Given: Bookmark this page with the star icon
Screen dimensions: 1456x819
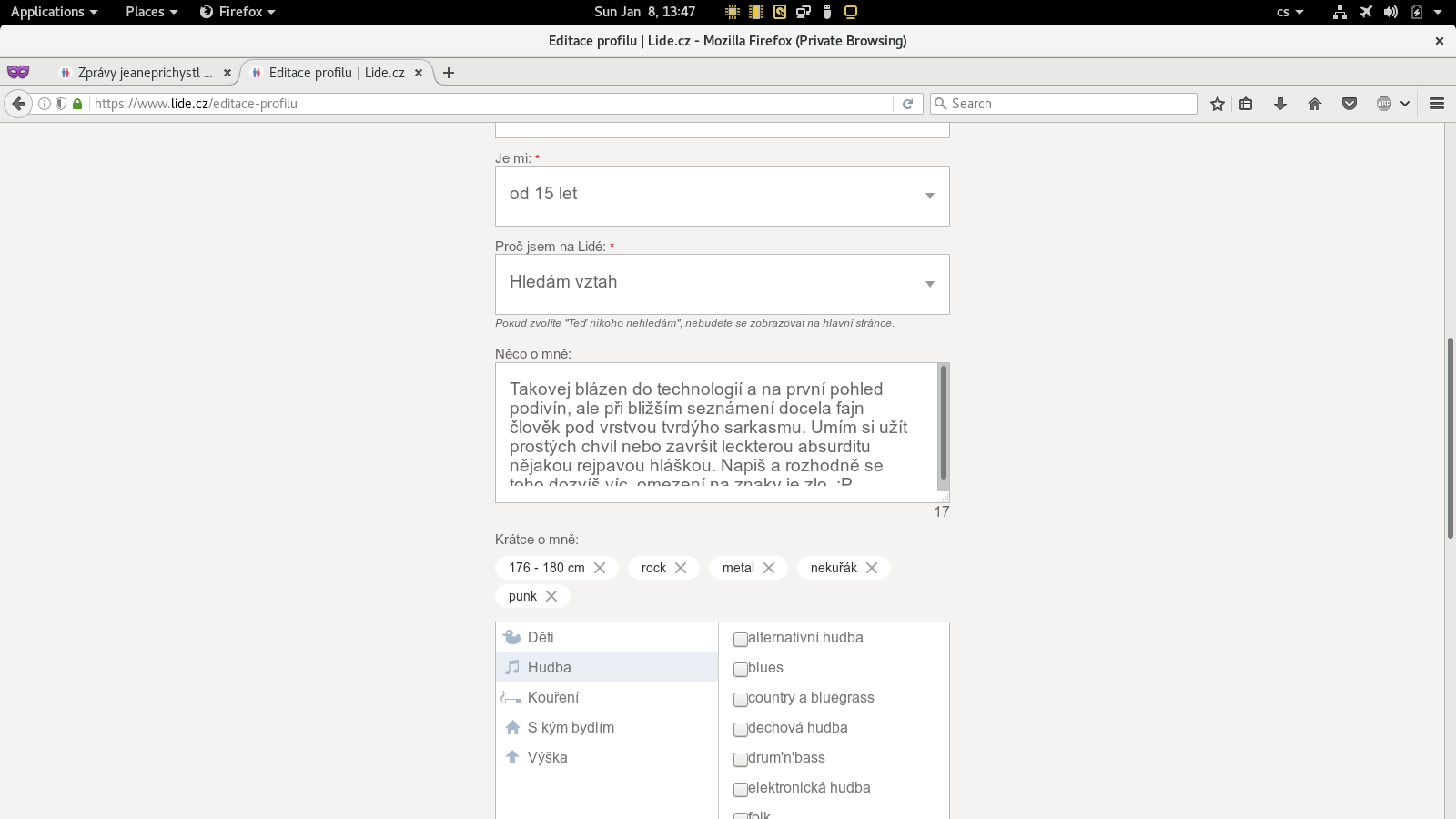Looking at the screenshot, I should [1218, 104].
